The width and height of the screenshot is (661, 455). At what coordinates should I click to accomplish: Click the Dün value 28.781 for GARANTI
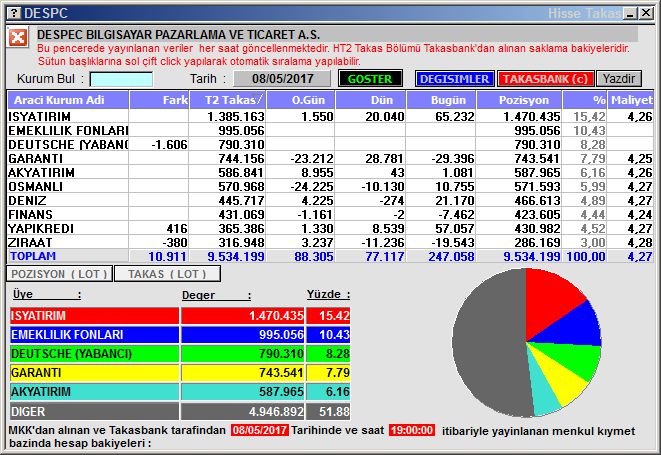point(384,159)
